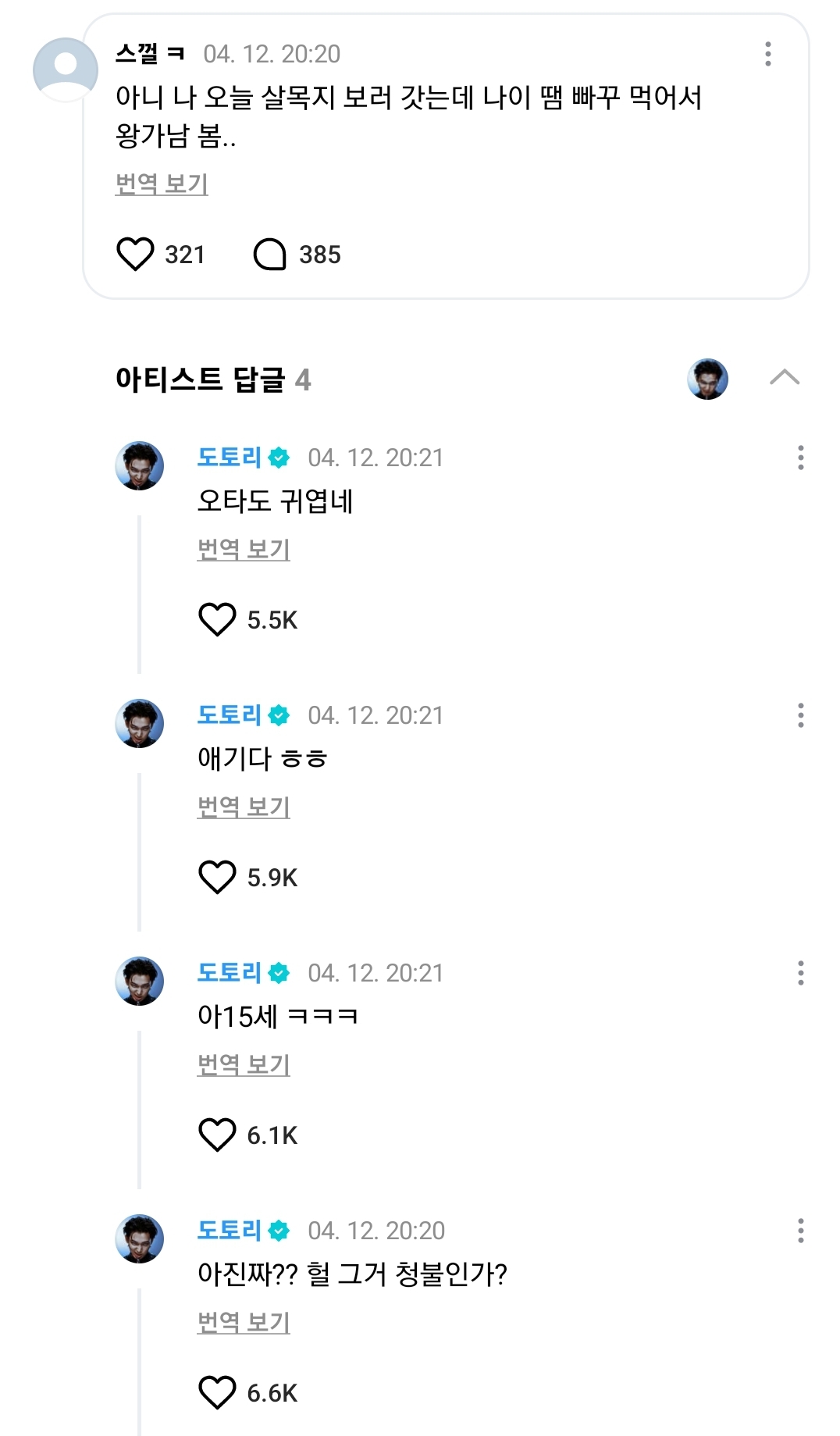Open more options for the 스껄 post
The height and width of the screenshot is (1436, 840).
(768, 54)
